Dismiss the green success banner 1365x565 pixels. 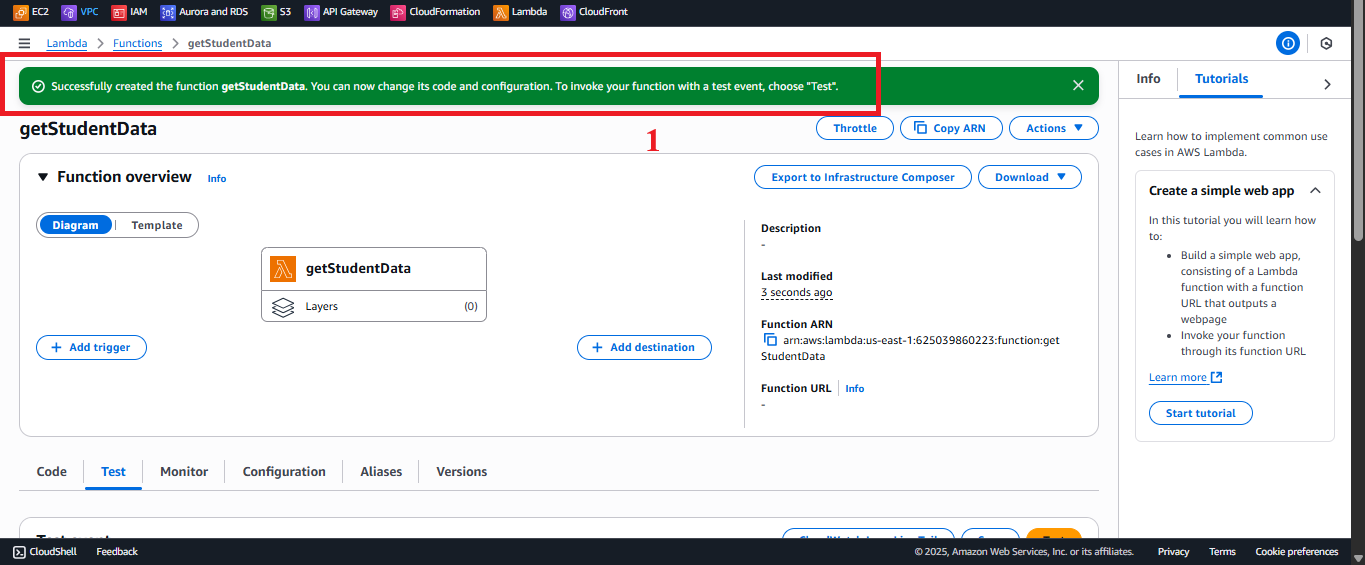point(1078,86)
